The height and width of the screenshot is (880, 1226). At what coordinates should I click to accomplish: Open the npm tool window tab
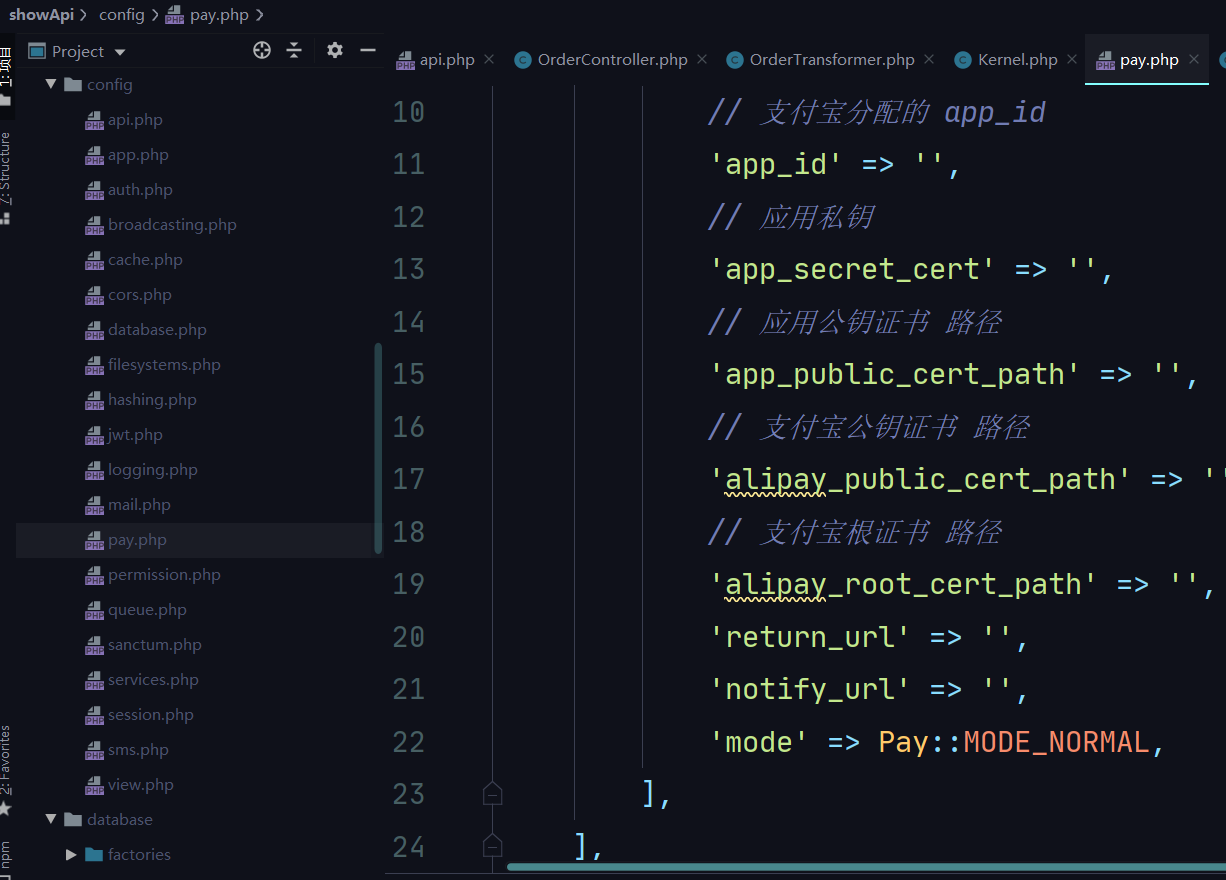[6, 859]
